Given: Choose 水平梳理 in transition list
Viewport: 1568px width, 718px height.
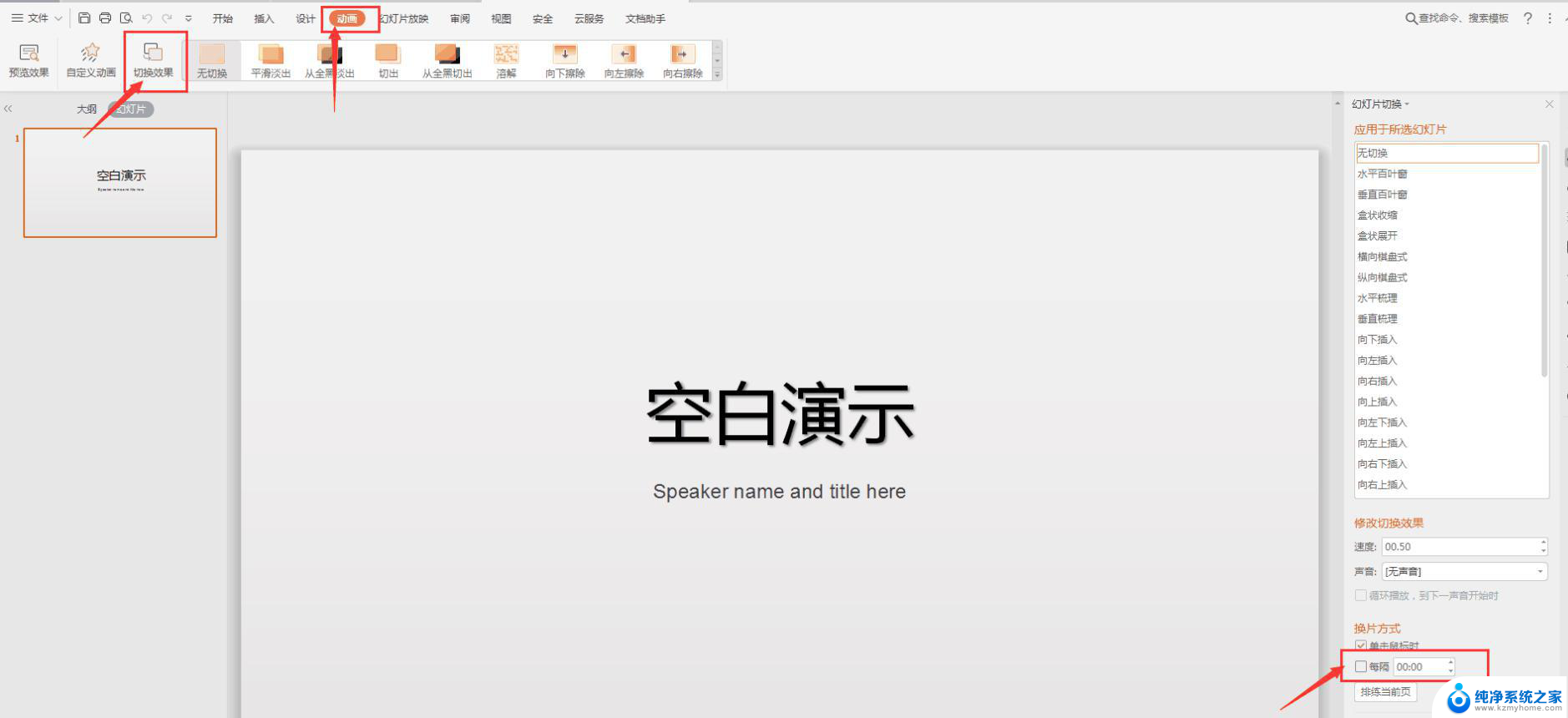Looking at the screenshot, I should tap(1447, 298).
